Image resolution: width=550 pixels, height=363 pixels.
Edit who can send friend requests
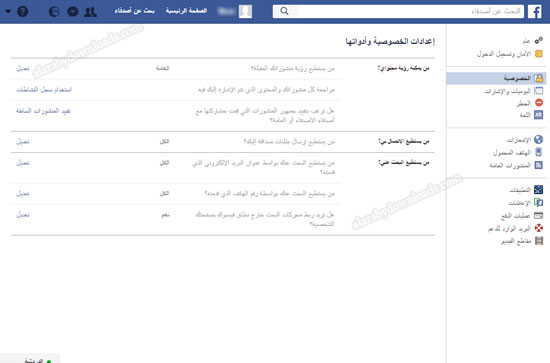coord(23,142)
